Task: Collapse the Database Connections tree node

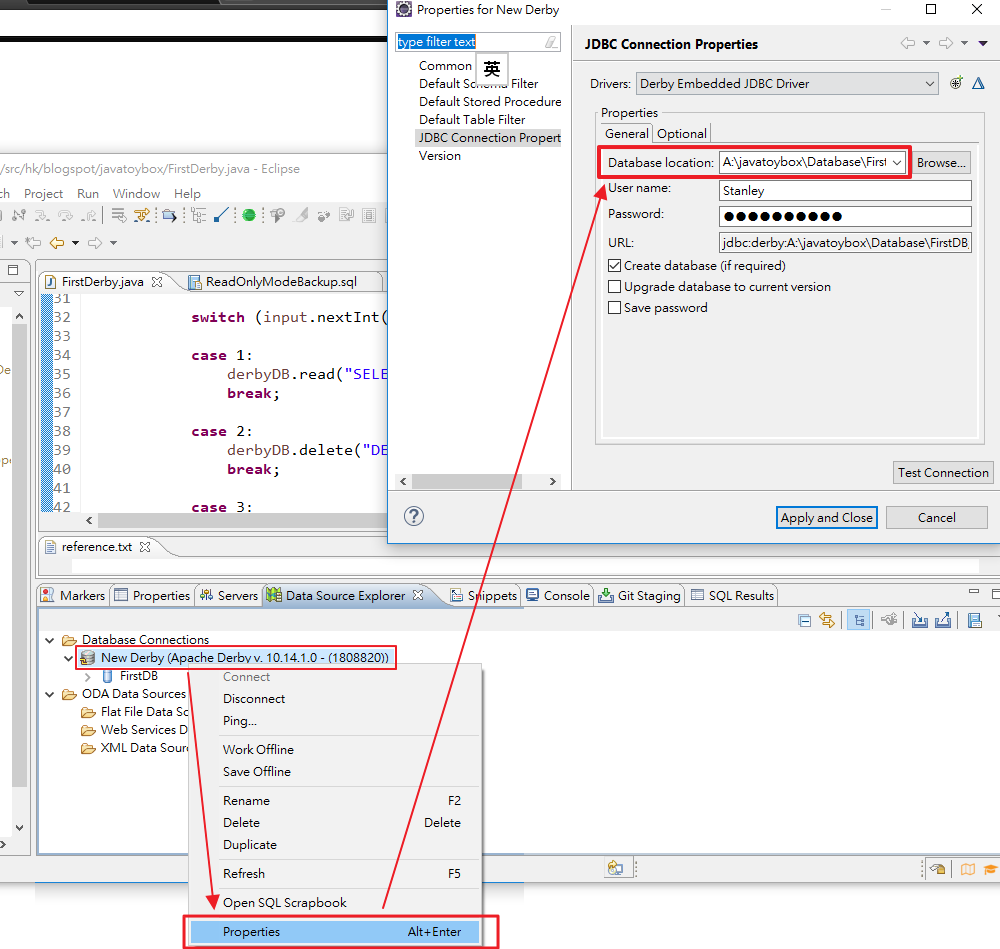Action: click(49, 640)
